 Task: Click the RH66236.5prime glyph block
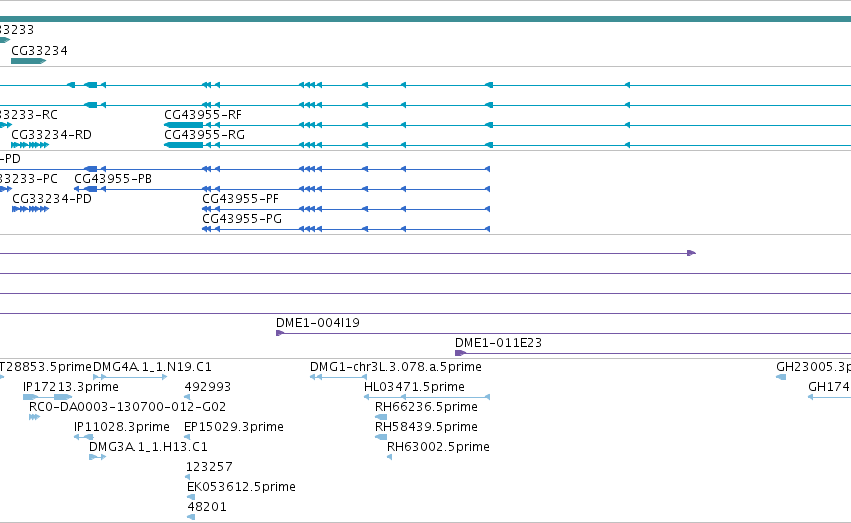pyautogui.click(x=381, y=417)
